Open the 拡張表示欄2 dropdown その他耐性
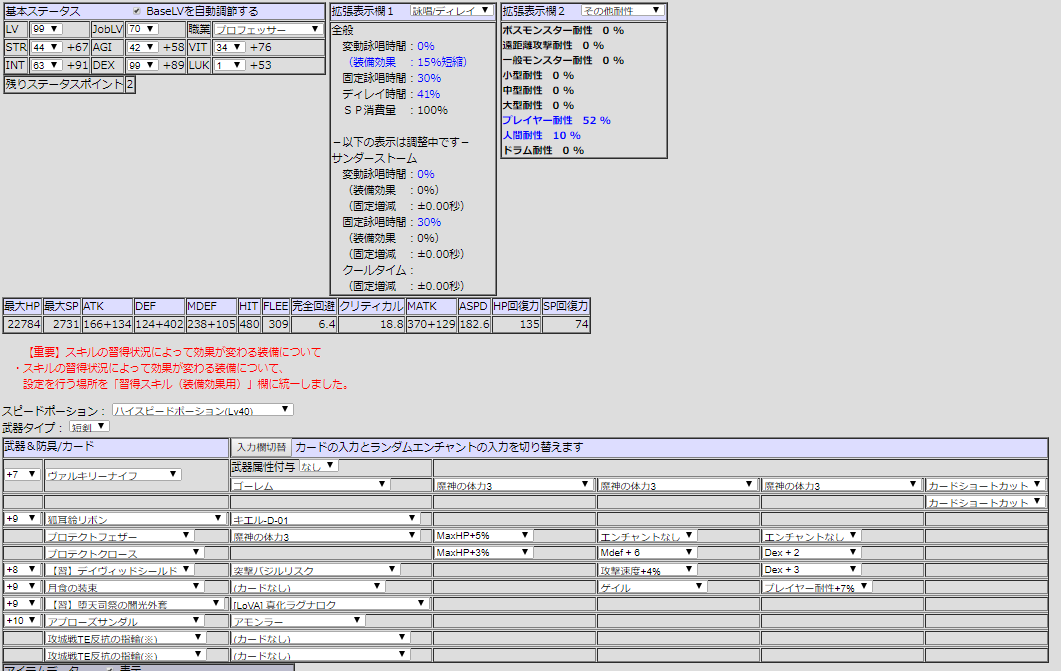 622,11
